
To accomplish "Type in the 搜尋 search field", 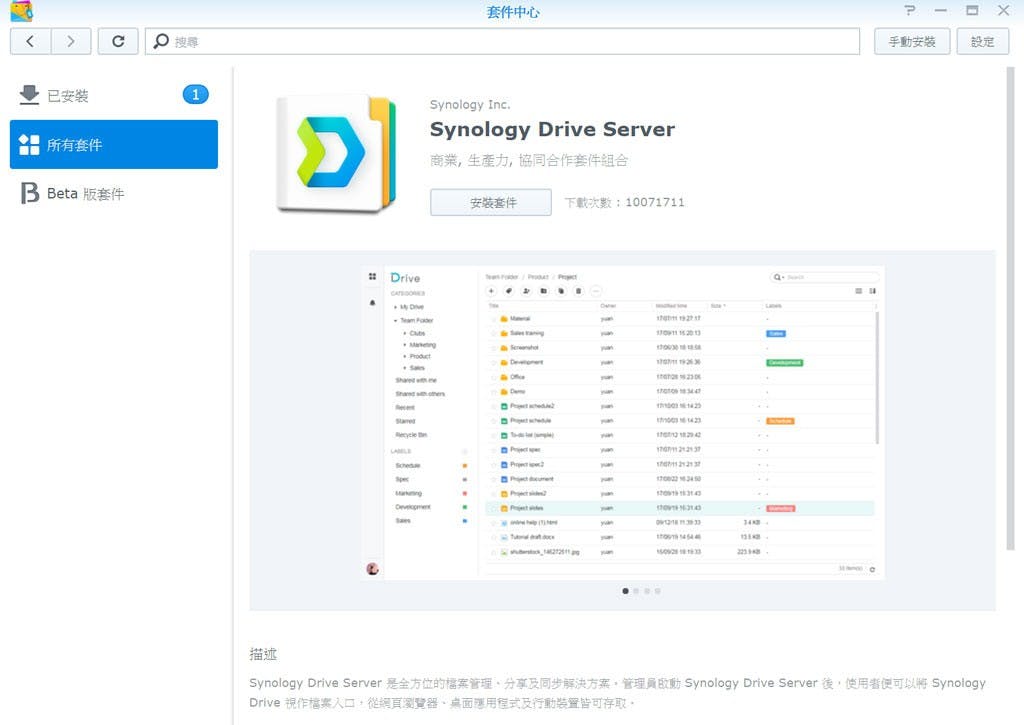I will (510, 42).
